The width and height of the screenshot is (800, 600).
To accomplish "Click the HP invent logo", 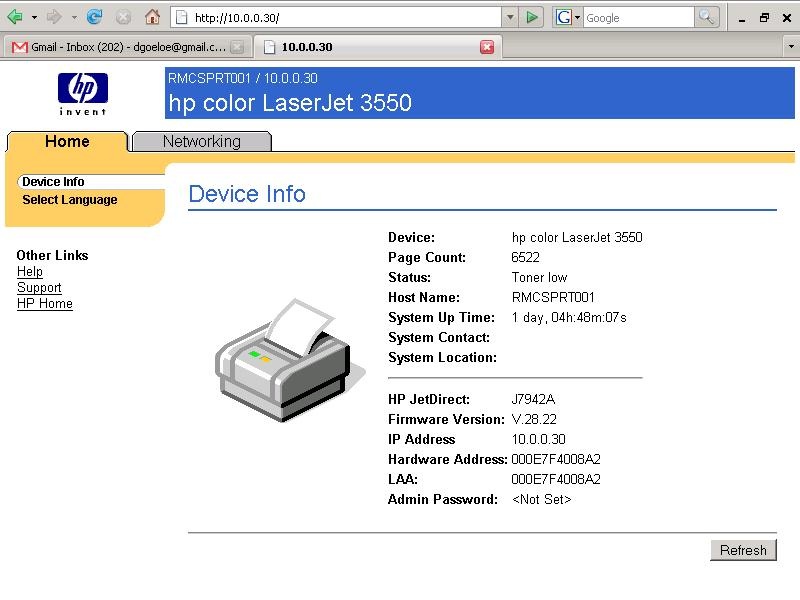I will tap(83, 94).
